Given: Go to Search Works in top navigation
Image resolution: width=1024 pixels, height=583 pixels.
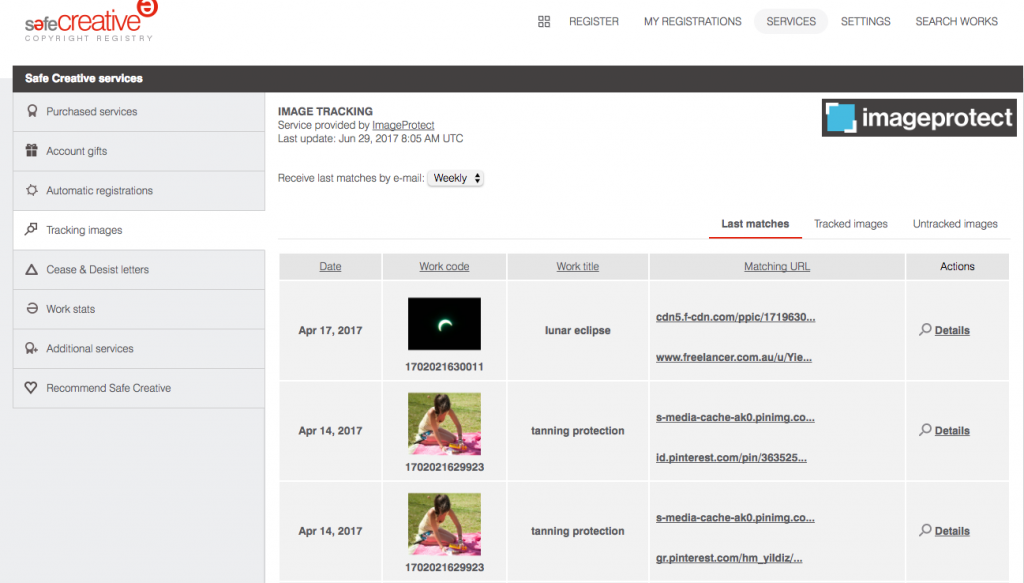Looking at the screenshot, I should tap(956, 21).
